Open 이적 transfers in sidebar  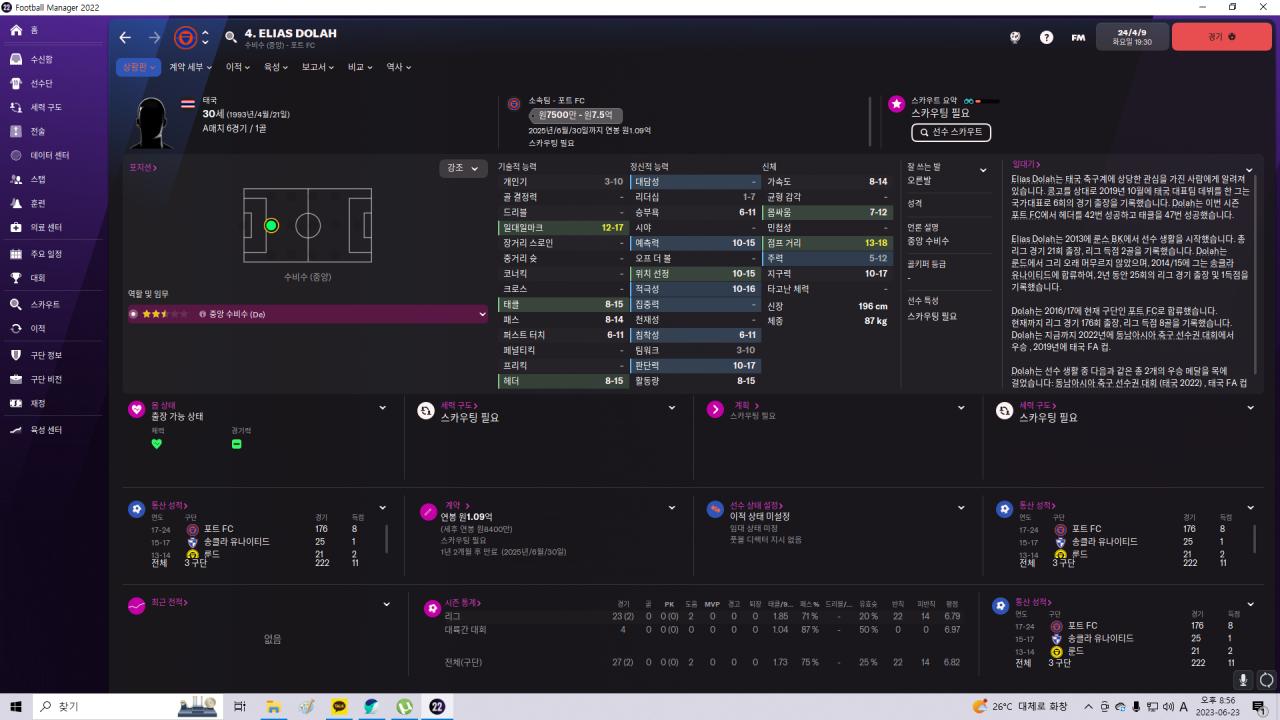tap(54, 328)
